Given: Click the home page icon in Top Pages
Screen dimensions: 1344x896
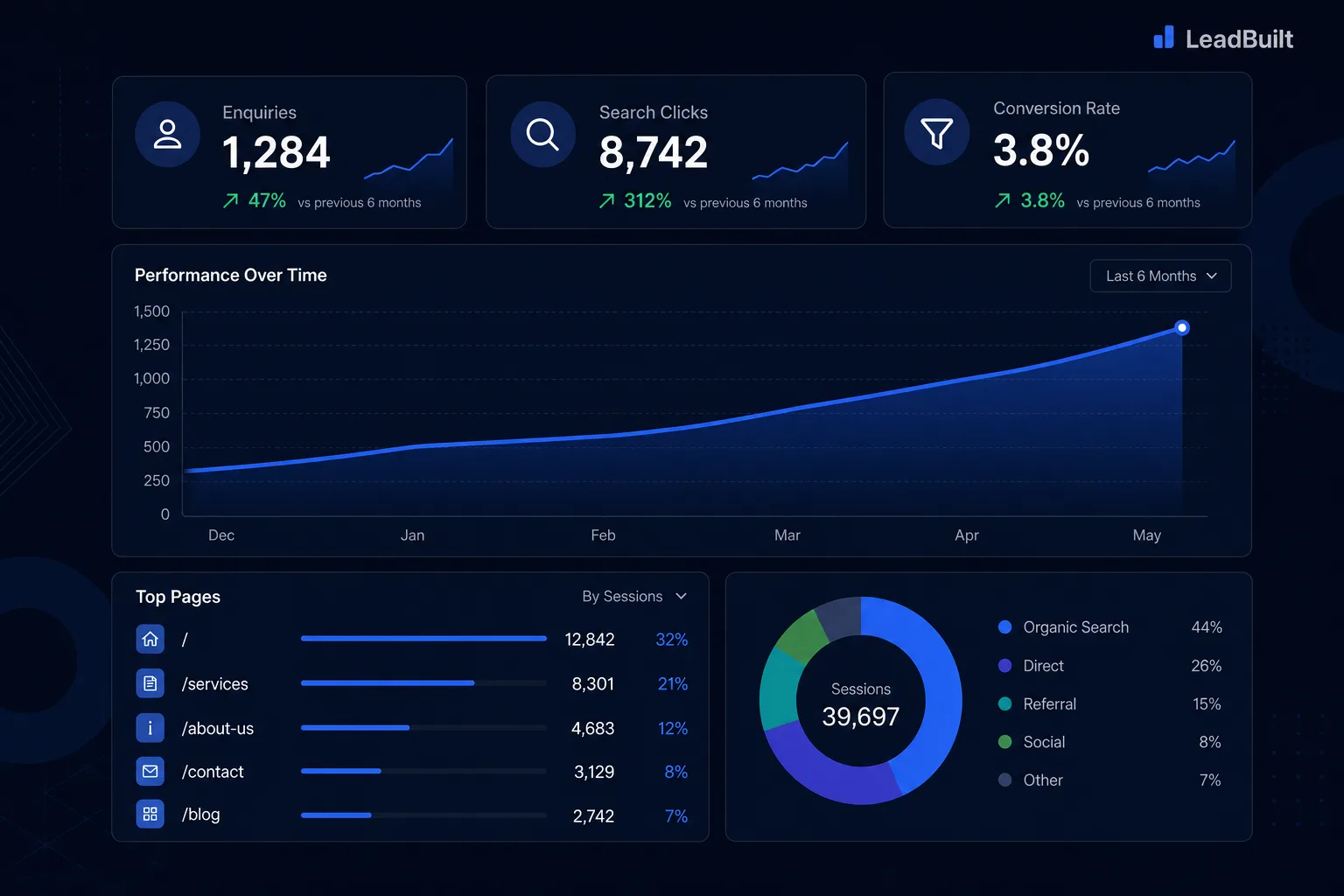Looking at the screenshot, I should pyautogui.click(x=150, y=639).
